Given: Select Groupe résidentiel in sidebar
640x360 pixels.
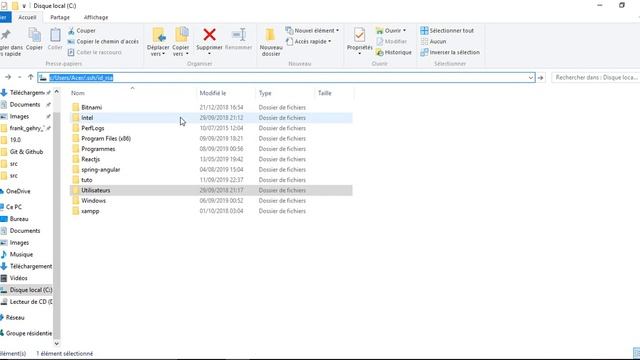Looking at the screenshot, I should pos(26,333).
